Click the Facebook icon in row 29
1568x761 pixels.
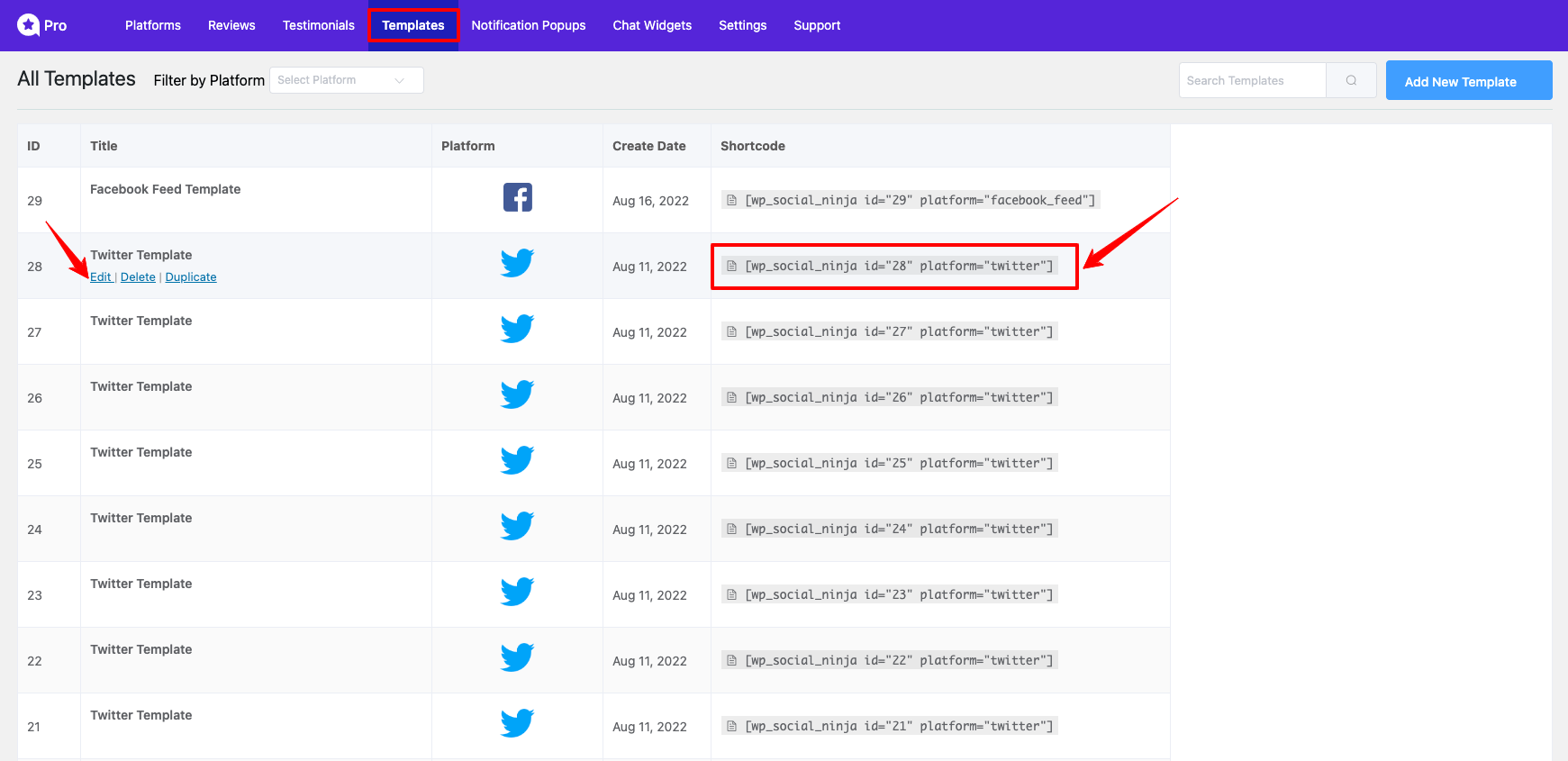(517, 197)
